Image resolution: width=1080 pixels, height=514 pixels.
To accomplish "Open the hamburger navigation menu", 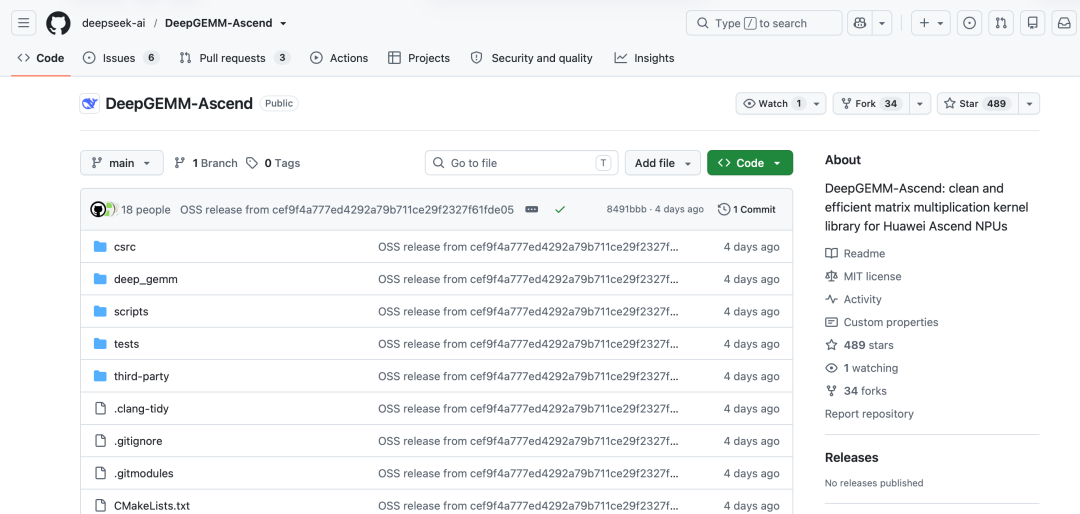I will [x=23, y=23].
